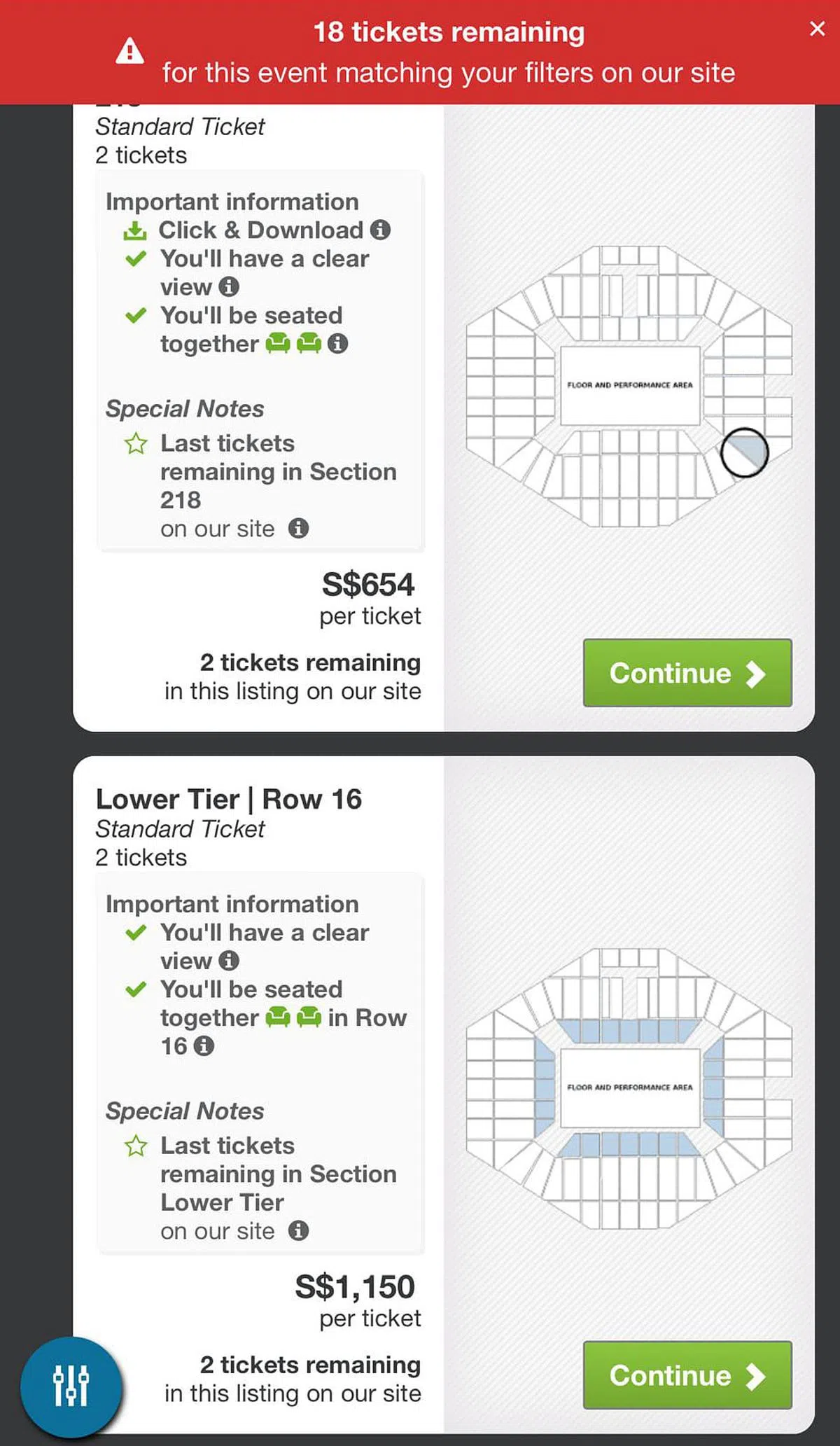Select circled section on first seating map

(744, 453)
